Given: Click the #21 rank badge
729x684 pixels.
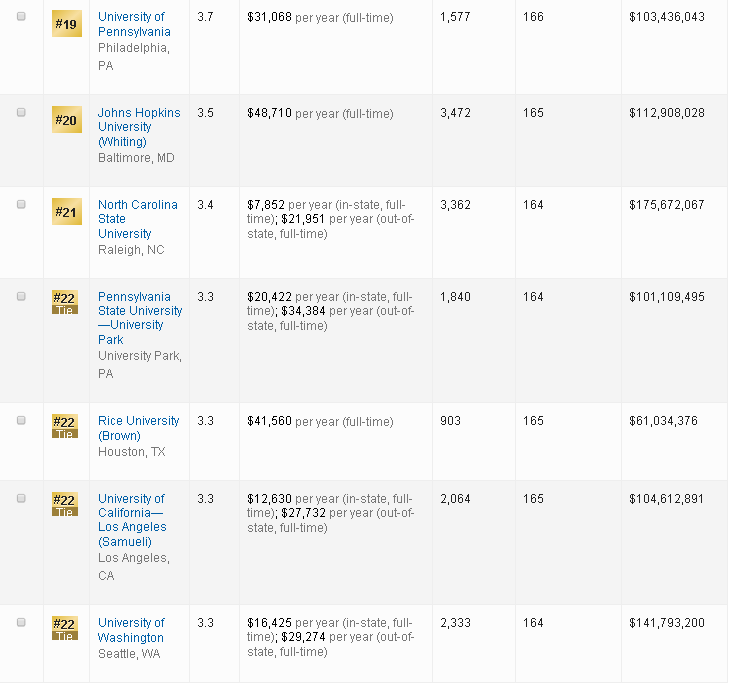Looking at the screenshot, I should pyautogui.click(x=65, y=212).
